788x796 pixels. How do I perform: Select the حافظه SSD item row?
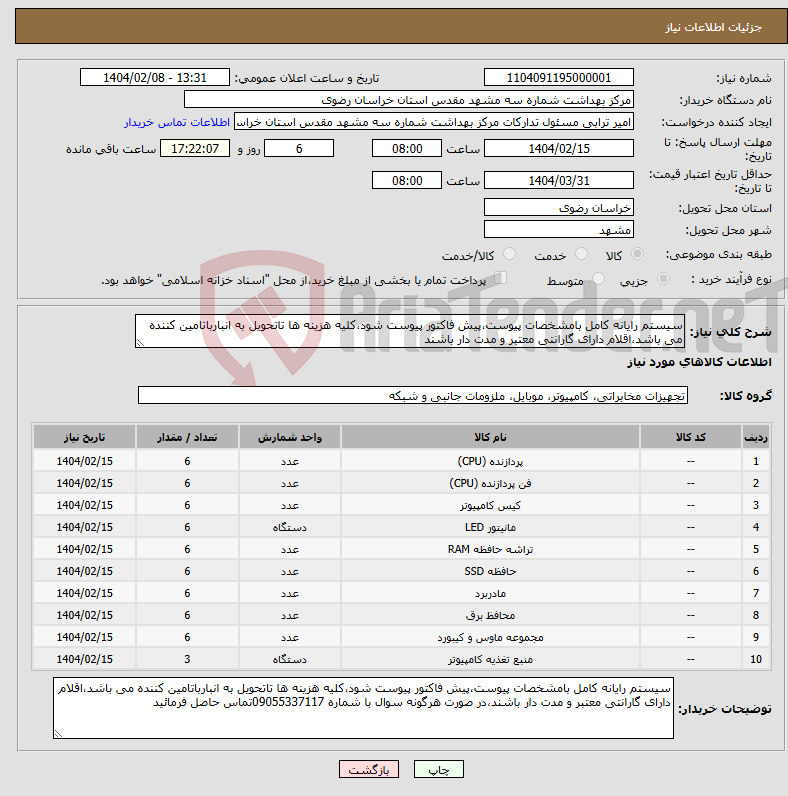(x=401, y=571)
